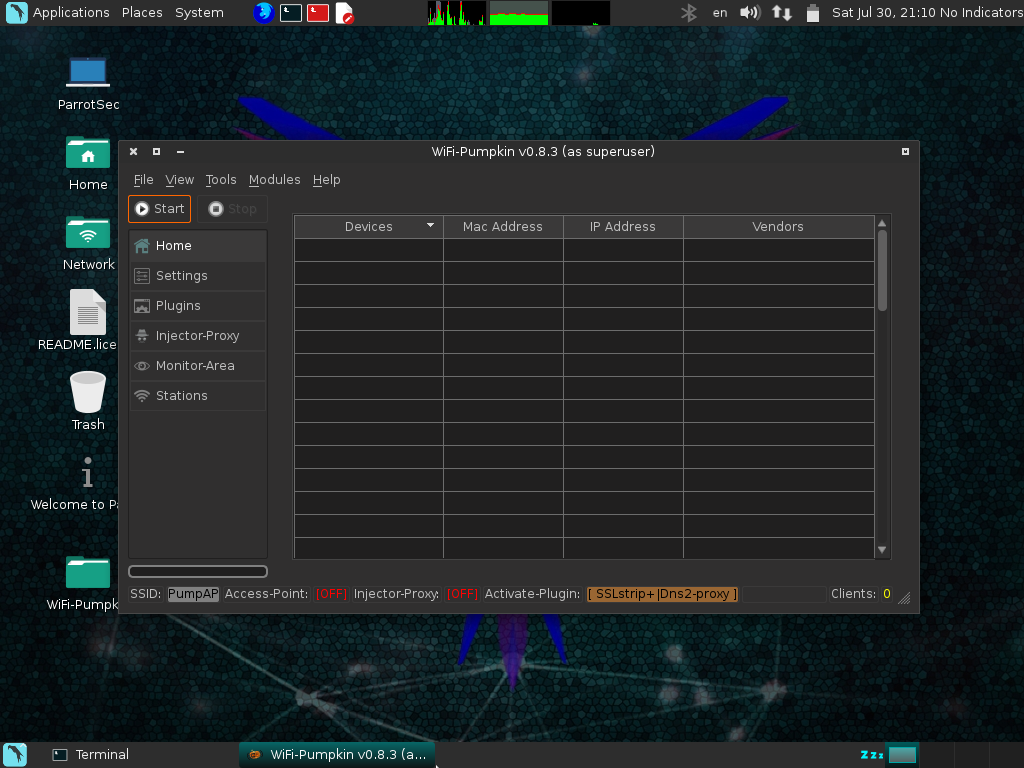Open the Home folder desktop icon
The image size is (1024, 768).
88,164
